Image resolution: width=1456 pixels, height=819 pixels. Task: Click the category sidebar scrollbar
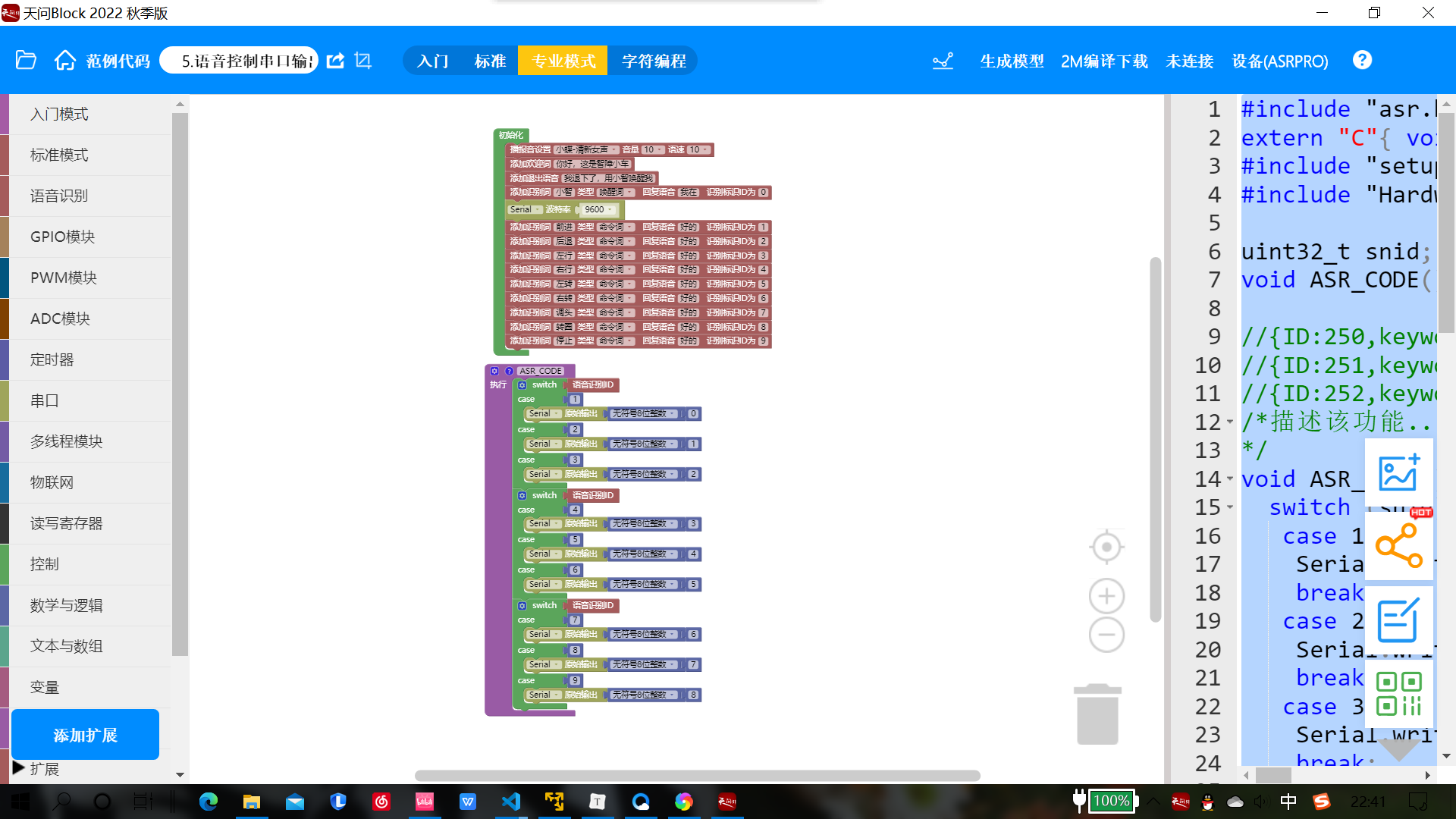180,383
